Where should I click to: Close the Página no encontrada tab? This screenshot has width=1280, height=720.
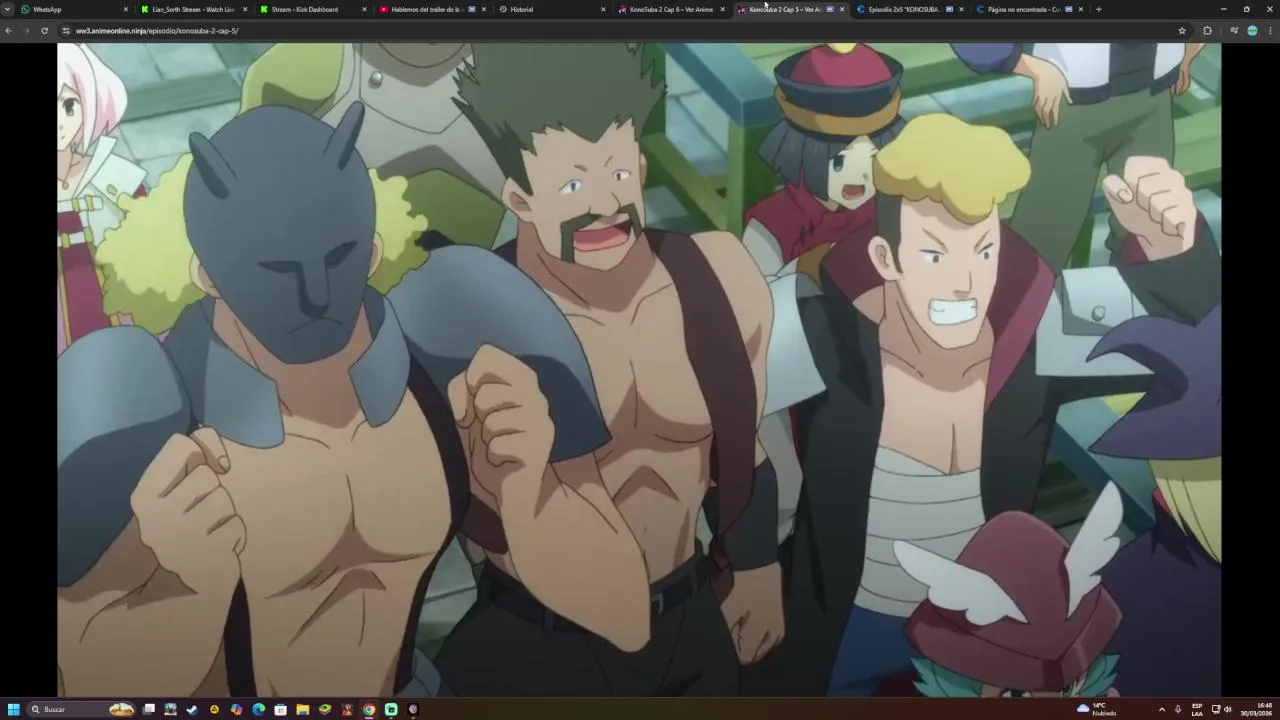point(1081,9)
